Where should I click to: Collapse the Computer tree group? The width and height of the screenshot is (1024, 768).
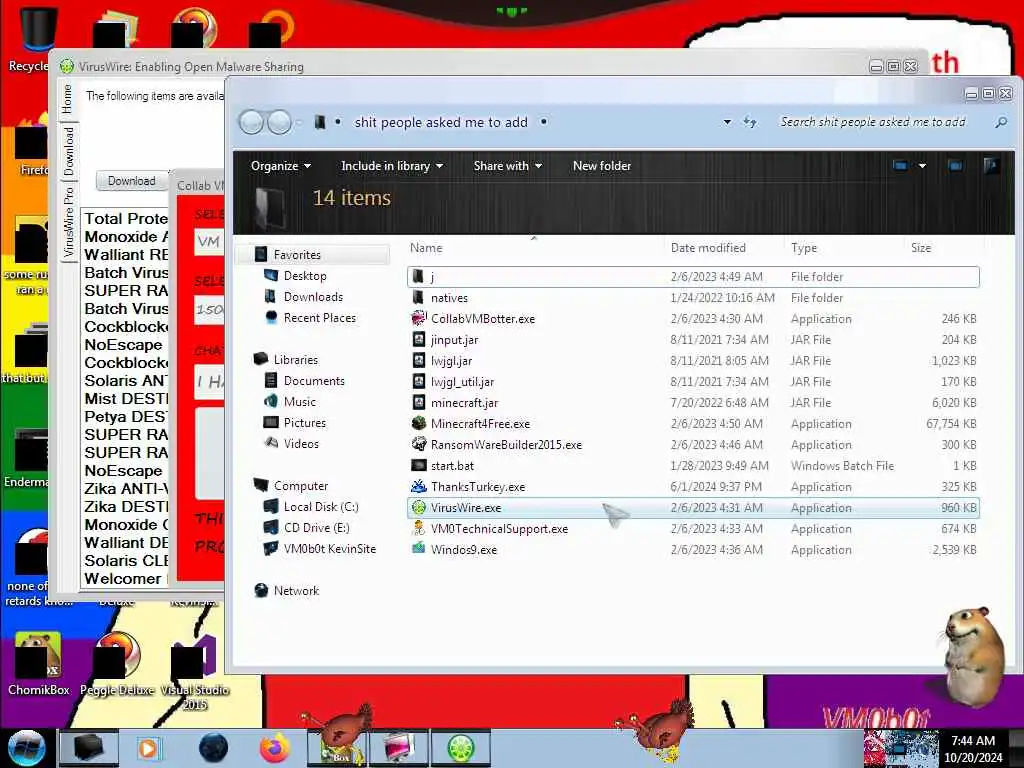click(x=301, y=486)
